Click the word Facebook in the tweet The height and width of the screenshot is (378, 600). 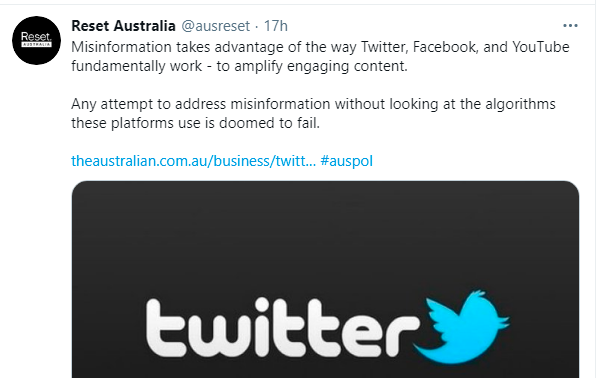[x=445, y=47]
